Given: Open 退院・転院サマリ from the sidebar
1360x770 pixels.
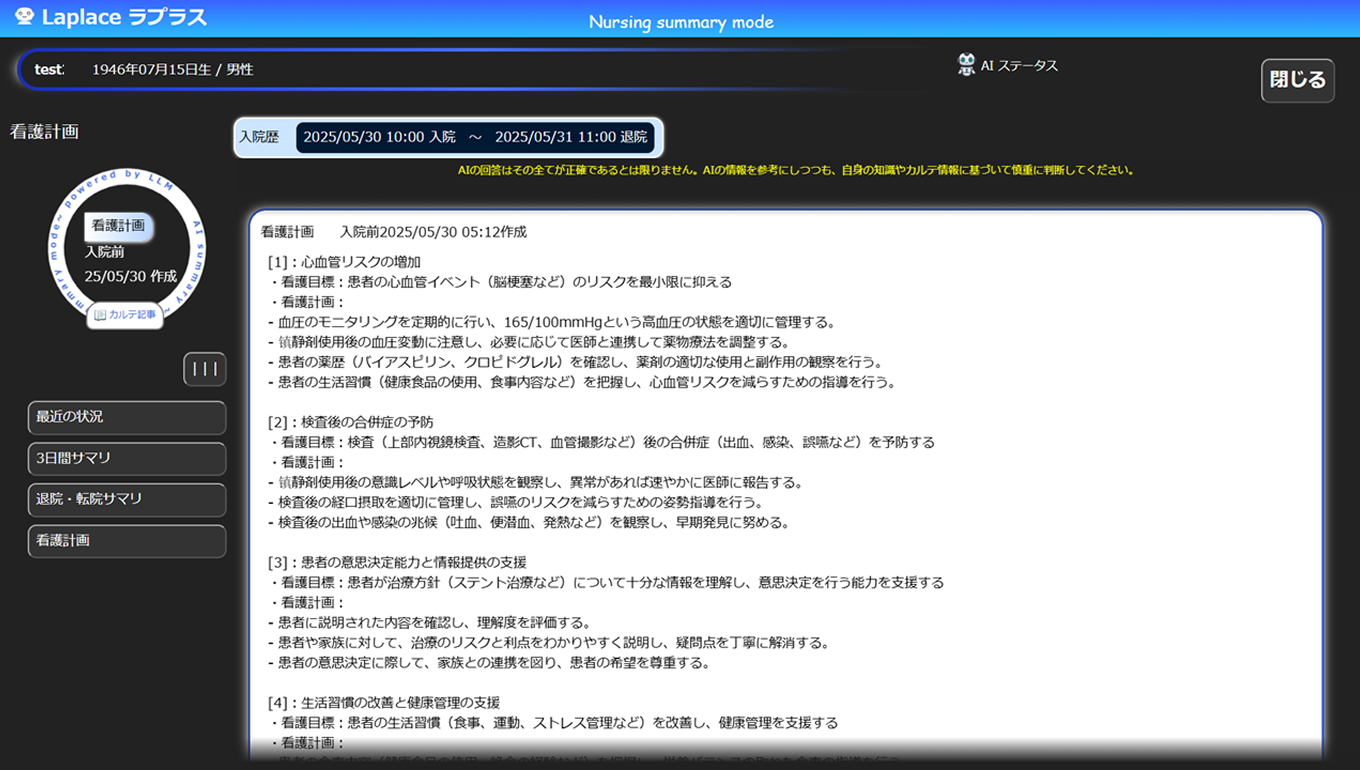Looking at the screenshot, I should pos(126,499).
